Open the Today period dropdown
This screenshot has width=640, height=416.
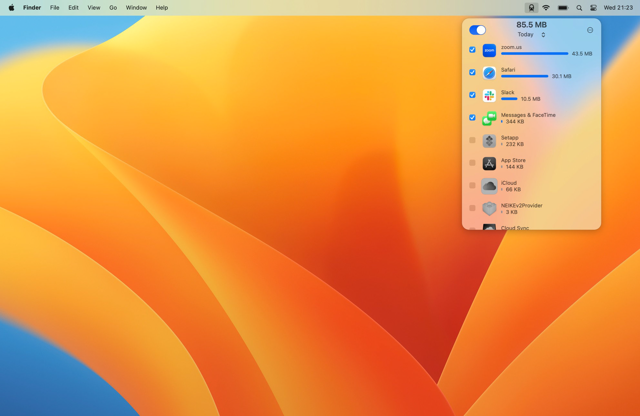pos(531,35)
